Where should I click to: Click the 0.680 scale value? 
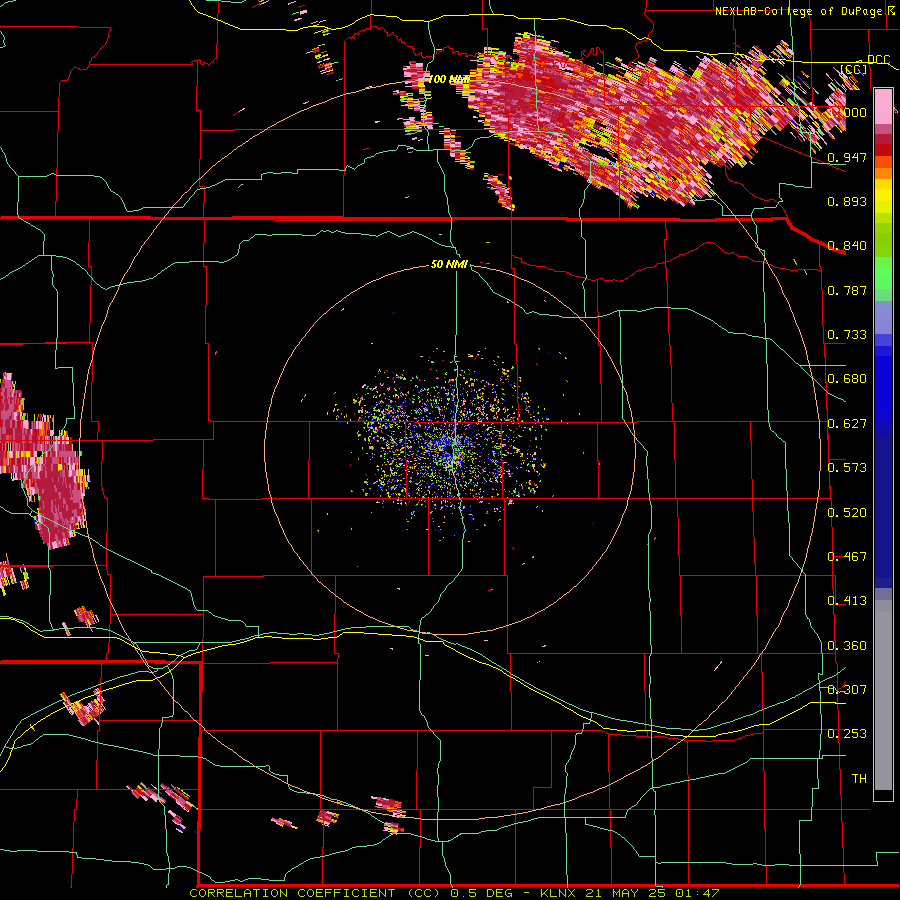pyautogui.click(x=847, y=378)
